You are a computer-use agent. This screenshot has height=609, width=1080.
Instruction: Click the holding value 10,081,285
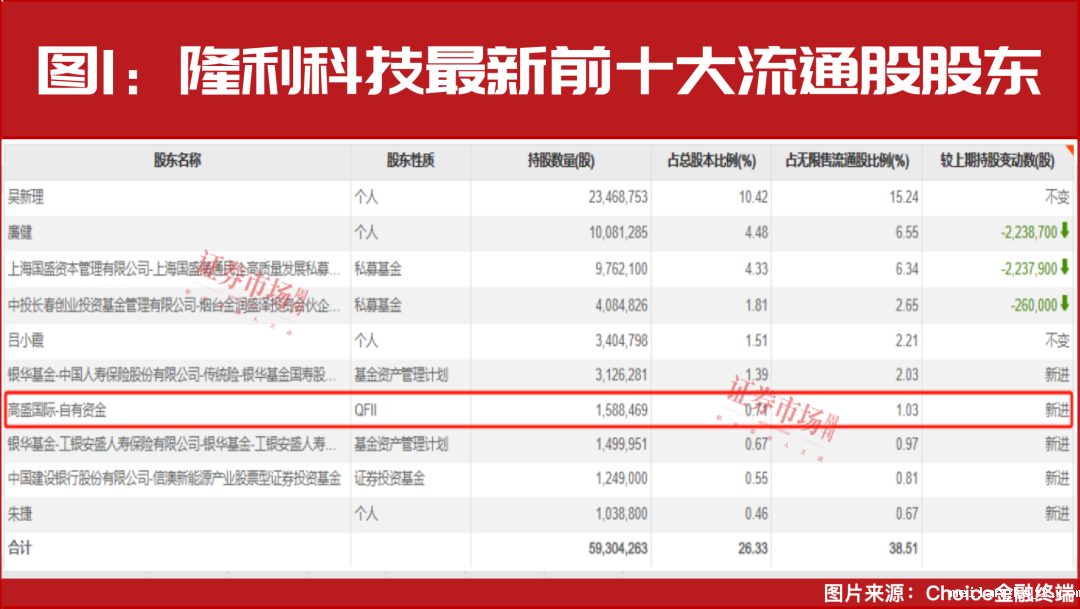click(618, 232)
